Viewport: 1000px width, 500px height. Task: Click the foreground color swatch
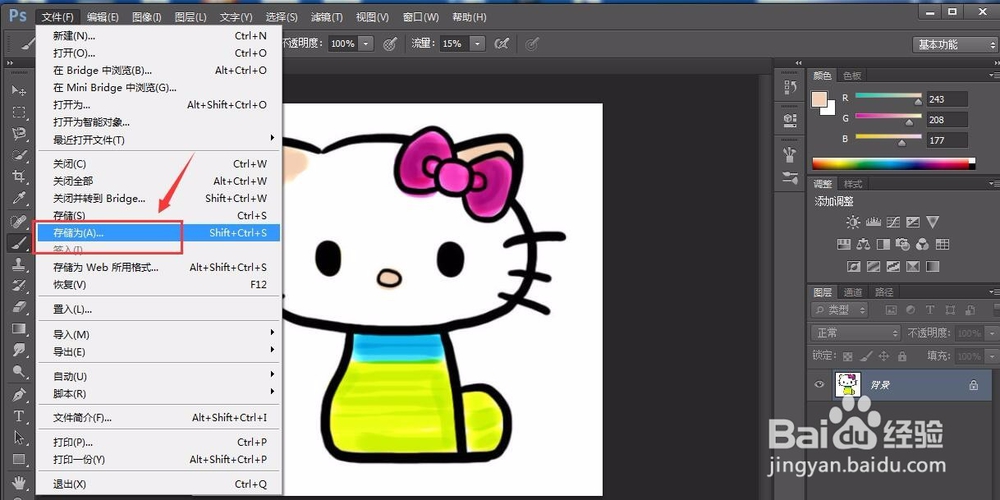(819, 99)
